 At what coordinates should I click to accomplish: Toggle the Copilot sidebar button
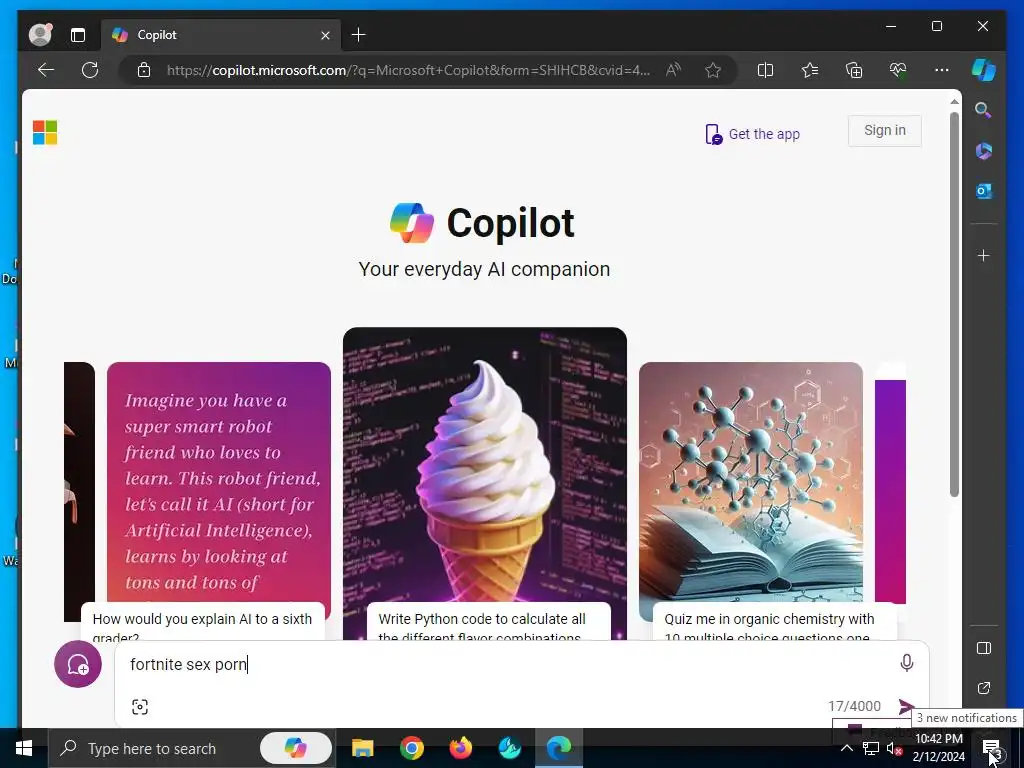984,70
